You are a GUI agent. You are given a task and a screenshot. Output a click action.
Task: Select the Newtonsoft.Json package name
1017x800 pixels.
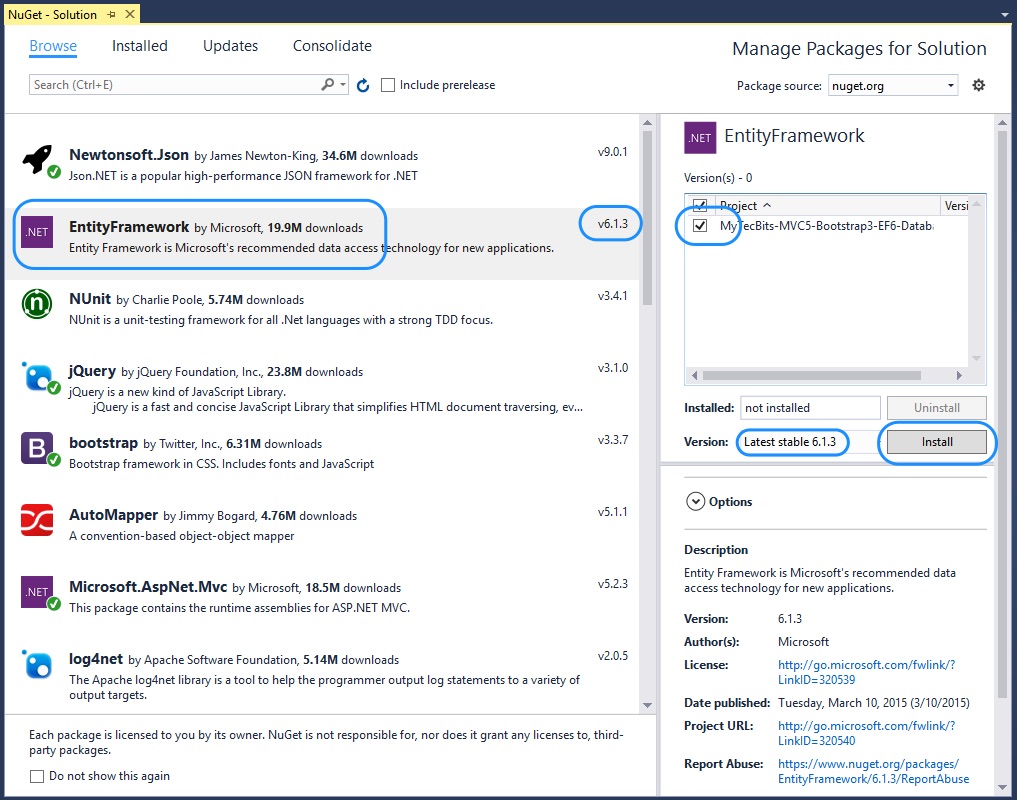click(128, 155)
